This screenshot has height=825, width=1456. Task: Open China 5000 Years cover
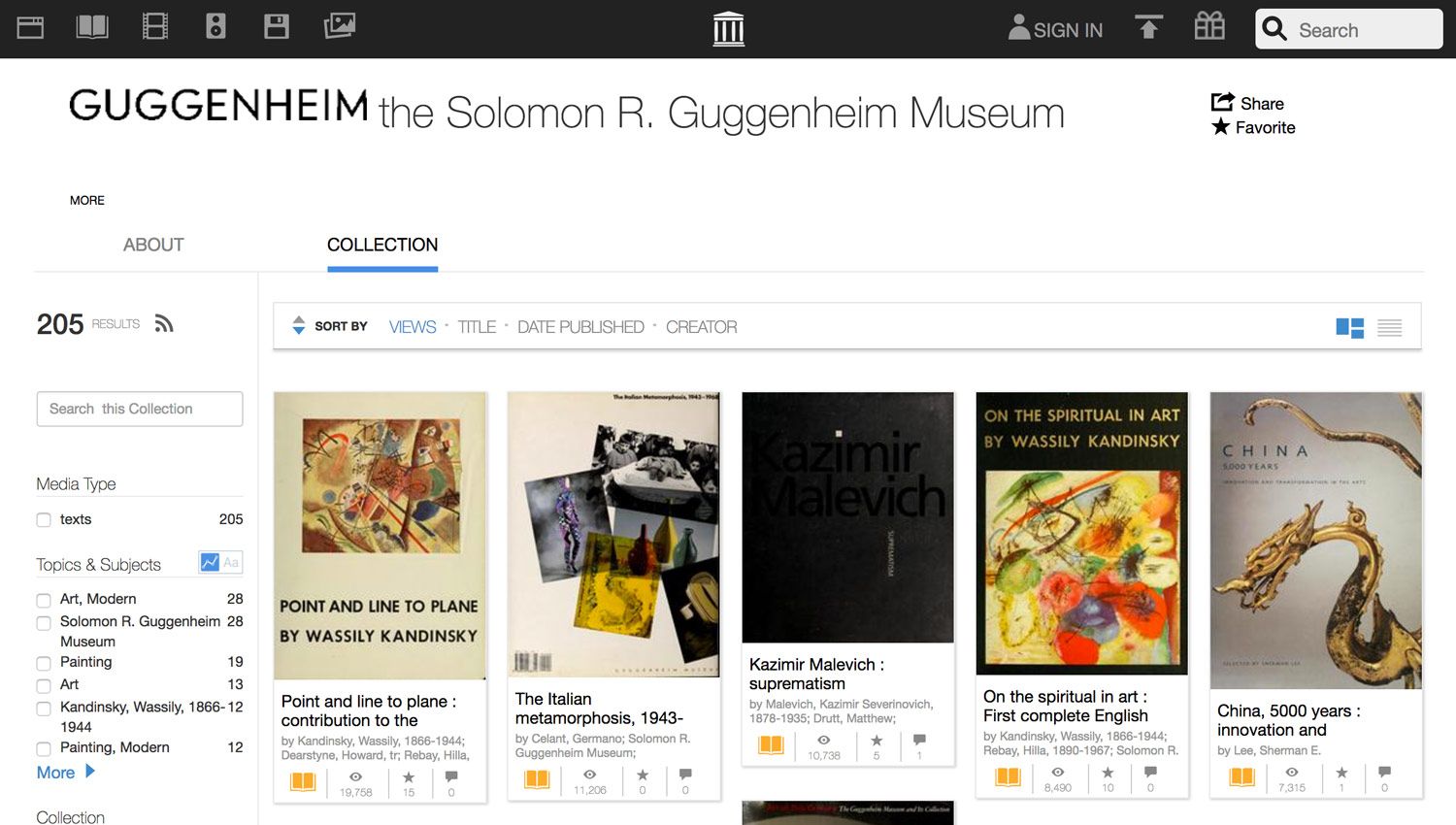[x=1316, y=541]
